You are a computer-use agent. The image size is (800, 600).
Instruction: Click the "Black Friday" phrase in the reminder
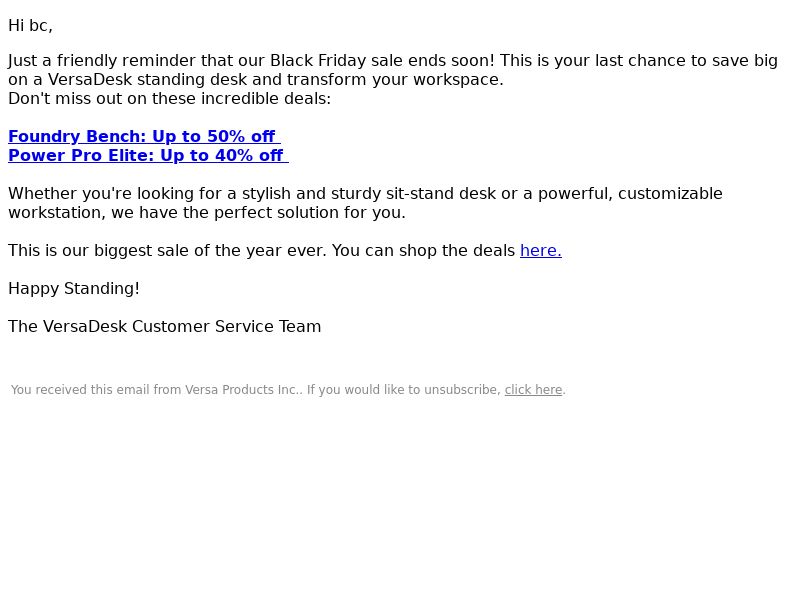point(318,61)
